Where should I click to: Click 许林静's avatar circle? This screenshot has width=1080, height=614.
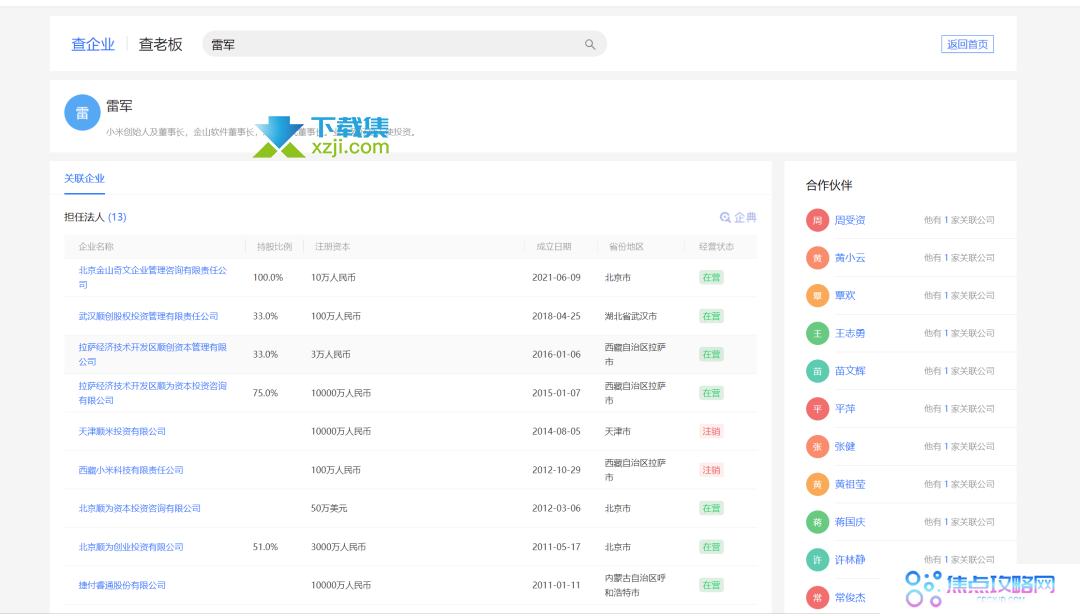click(817, 560)
